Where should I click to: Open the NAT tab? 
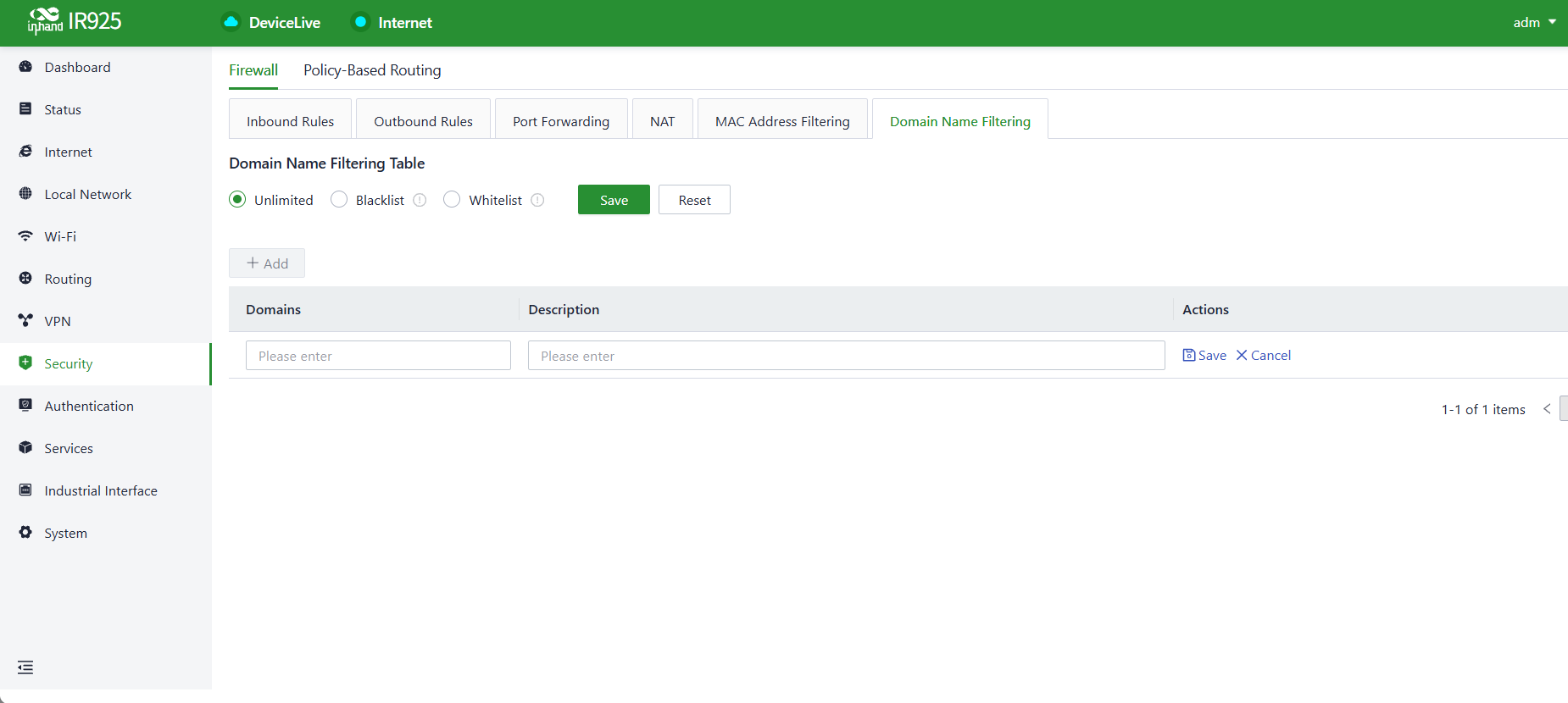[x=663, y=121]
